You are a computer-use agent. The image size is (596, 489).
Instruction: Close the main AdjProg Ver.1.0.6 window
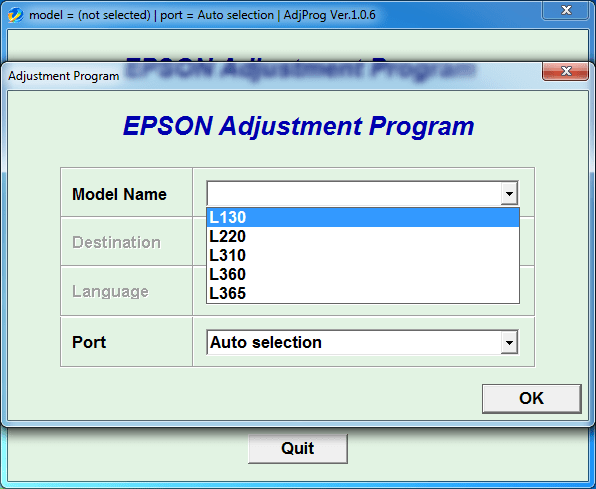(x=566, y=10)
